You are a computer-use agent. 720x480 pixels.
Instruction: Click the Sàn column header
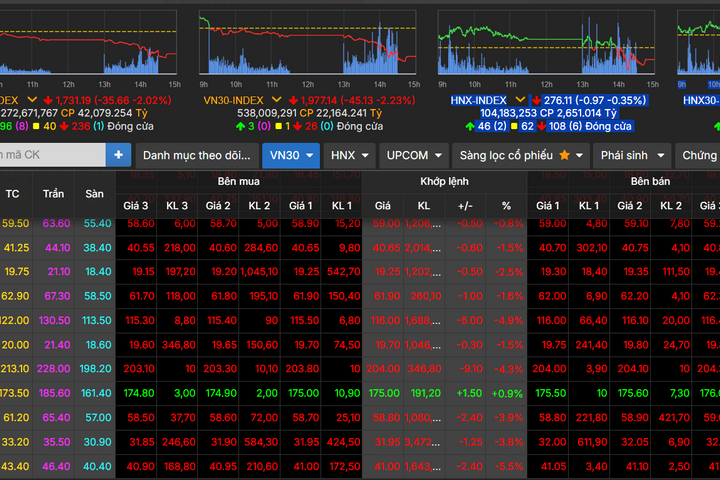pos(94,193)
